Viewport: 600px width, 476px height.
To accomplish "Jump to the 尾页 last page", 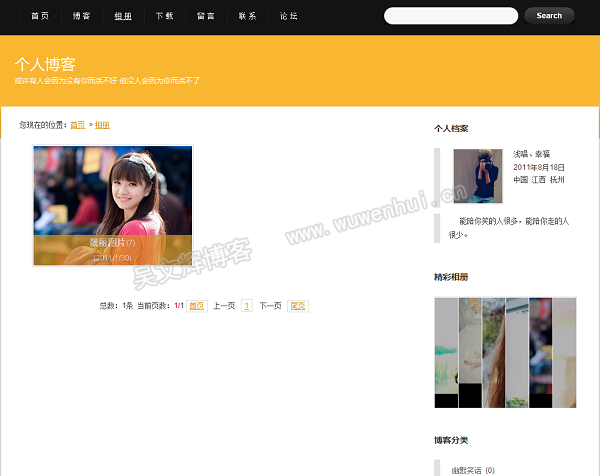I will [298, 306].
